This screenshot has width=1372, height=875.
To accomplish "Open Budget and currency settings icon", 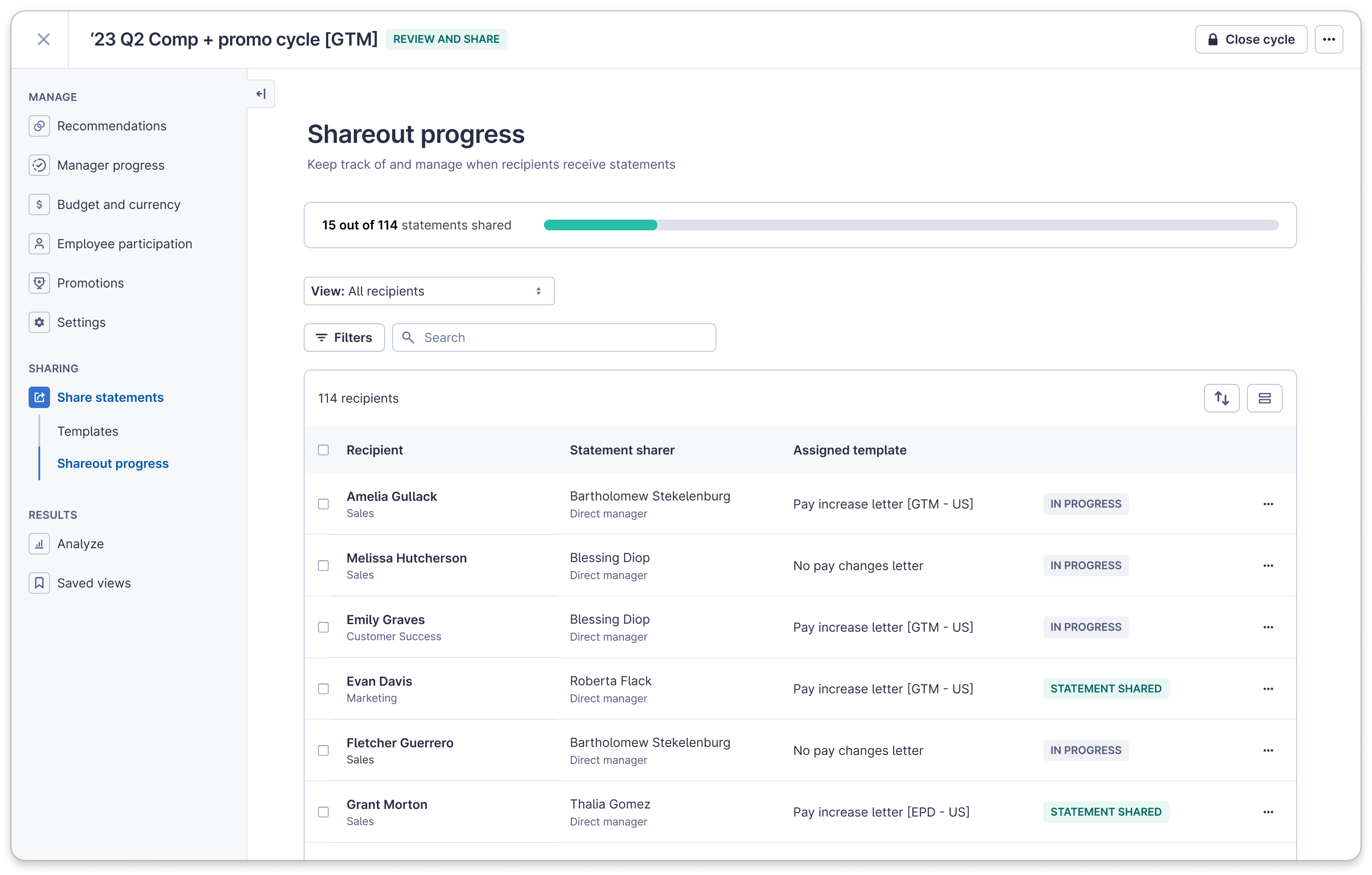I will pos(39,204).
